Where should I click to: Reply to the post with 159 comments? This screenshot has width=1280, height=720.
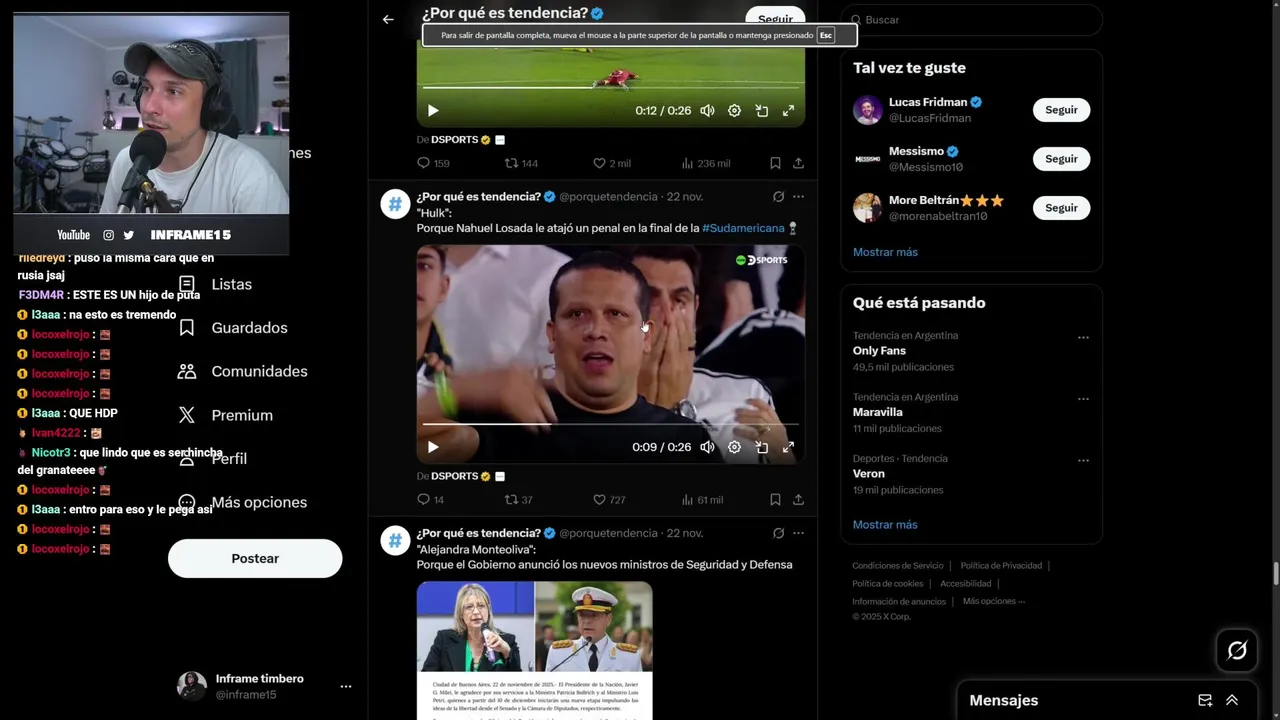(433, 163)
